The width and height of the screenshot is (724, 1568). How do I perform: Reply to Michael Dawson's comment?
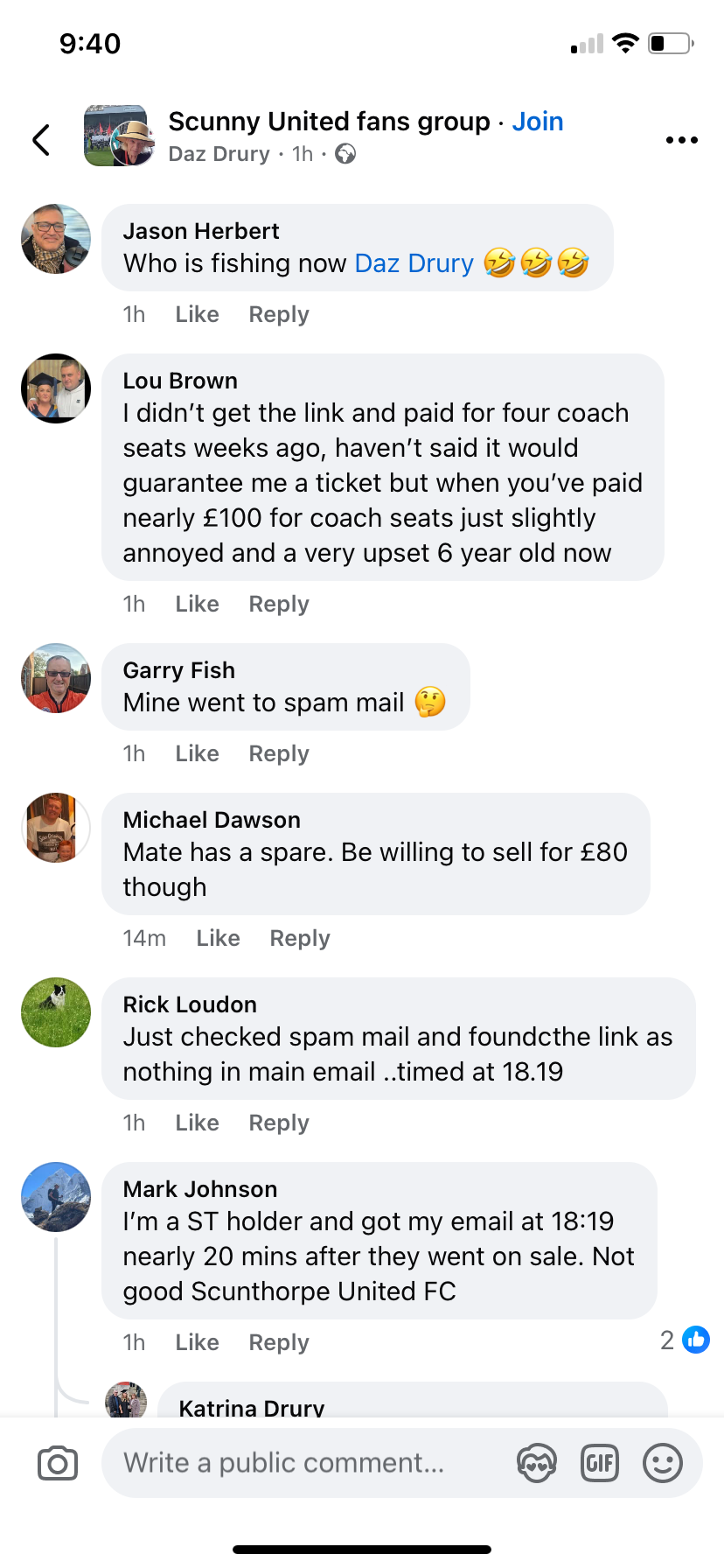coord(300,938)
